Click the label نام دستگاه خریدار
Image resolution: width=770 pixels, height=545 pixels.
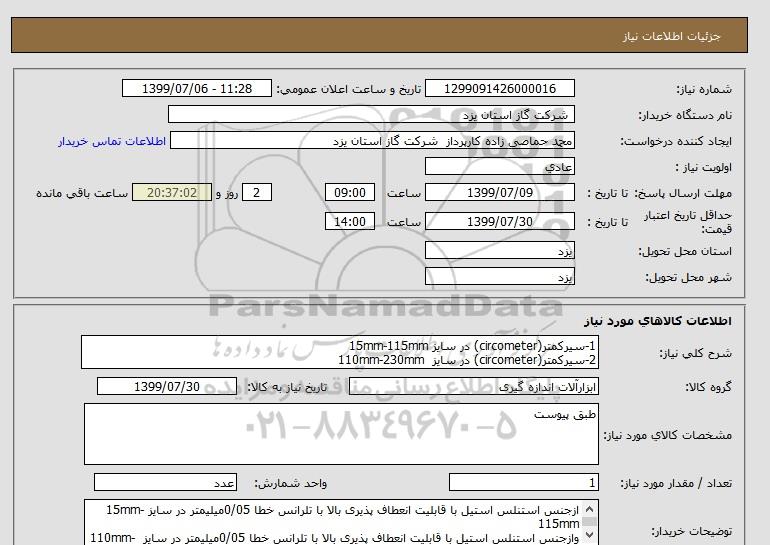pyautogui.click(x=685, y=115)
